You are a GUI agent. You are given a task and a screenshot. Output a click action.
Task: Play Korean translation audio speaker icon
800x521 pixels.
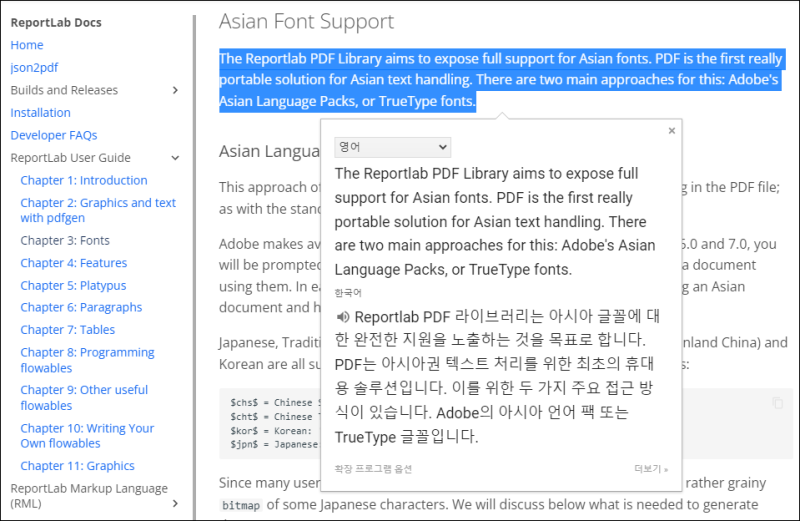[342, 317]
